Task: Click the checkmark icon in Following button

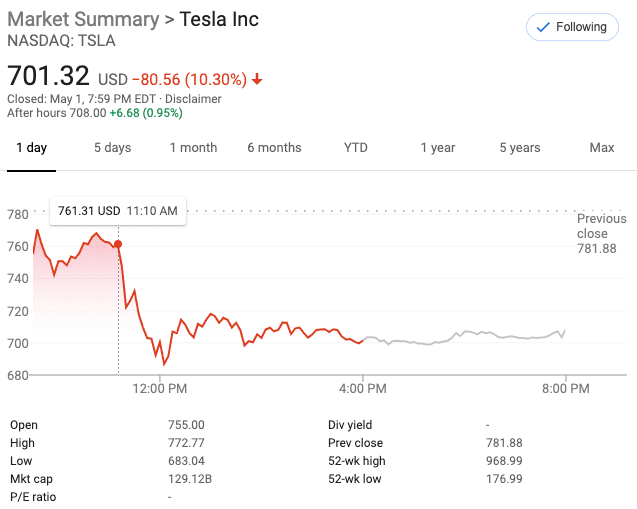Action: pyautogui.click(x=543, y=27)
